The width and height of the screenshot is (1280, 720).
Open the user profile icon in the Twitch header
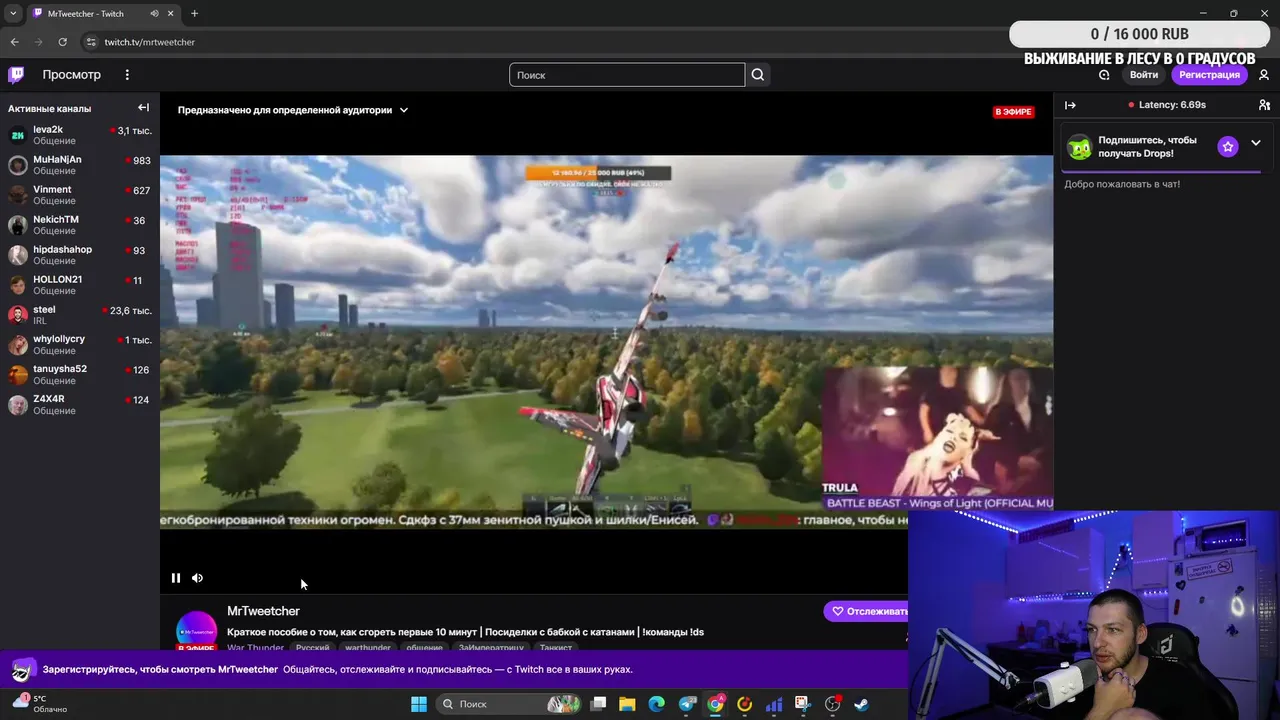coord(1264,75)
